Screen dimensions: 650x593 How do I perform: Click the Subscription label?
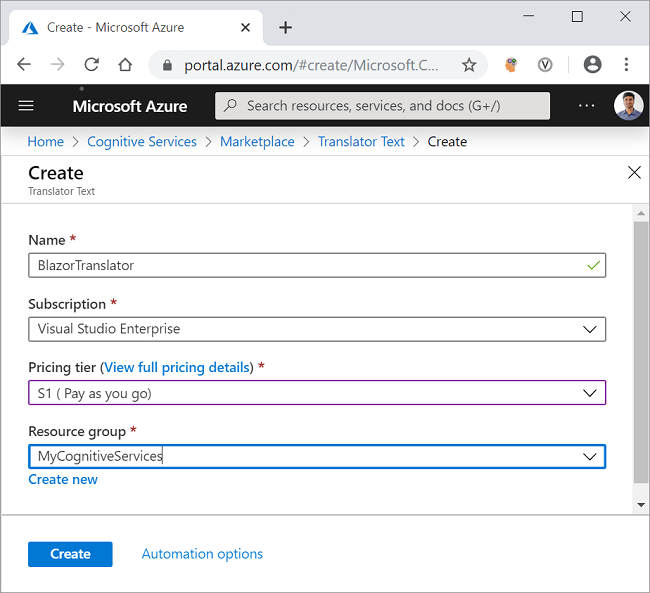coord(67,304)
